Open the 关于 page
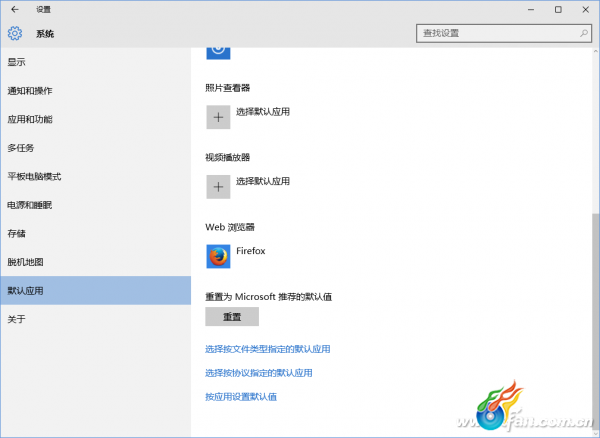This screenshot has height=438, width=600. click(96, 319)
